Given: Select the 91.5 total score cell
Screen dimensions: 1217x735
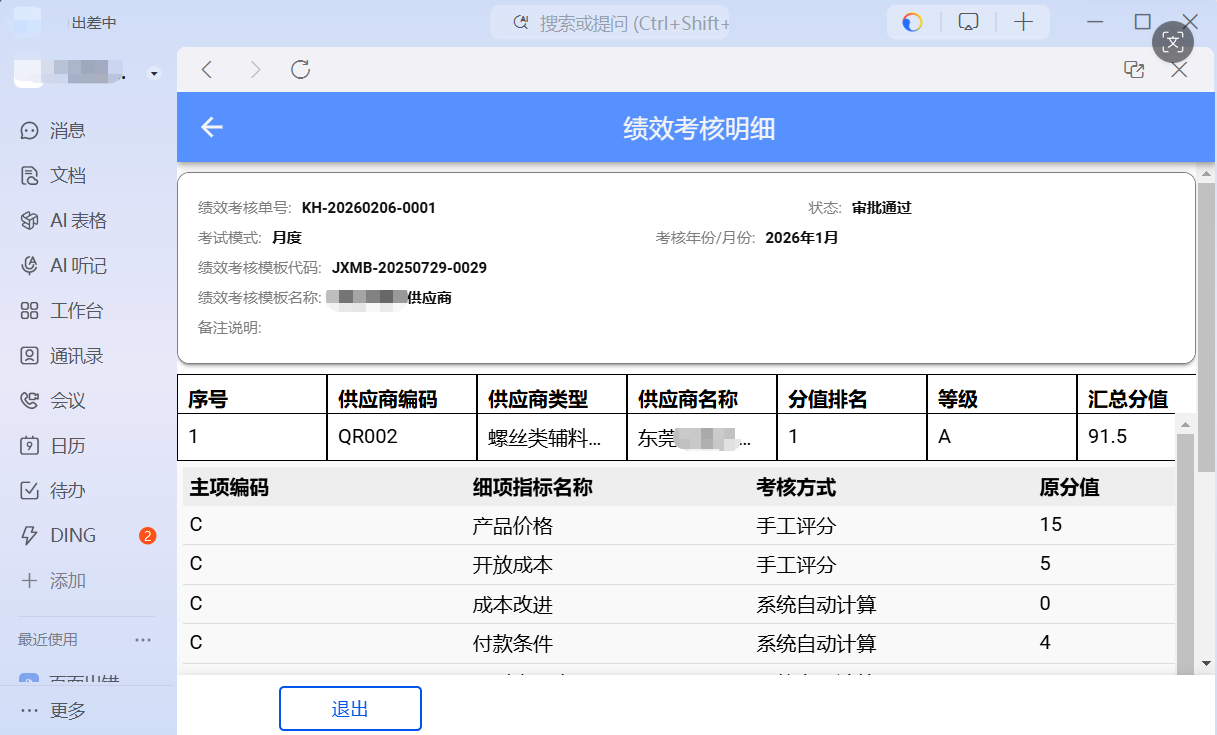Looking at the screenshot, I should 1126,437.
